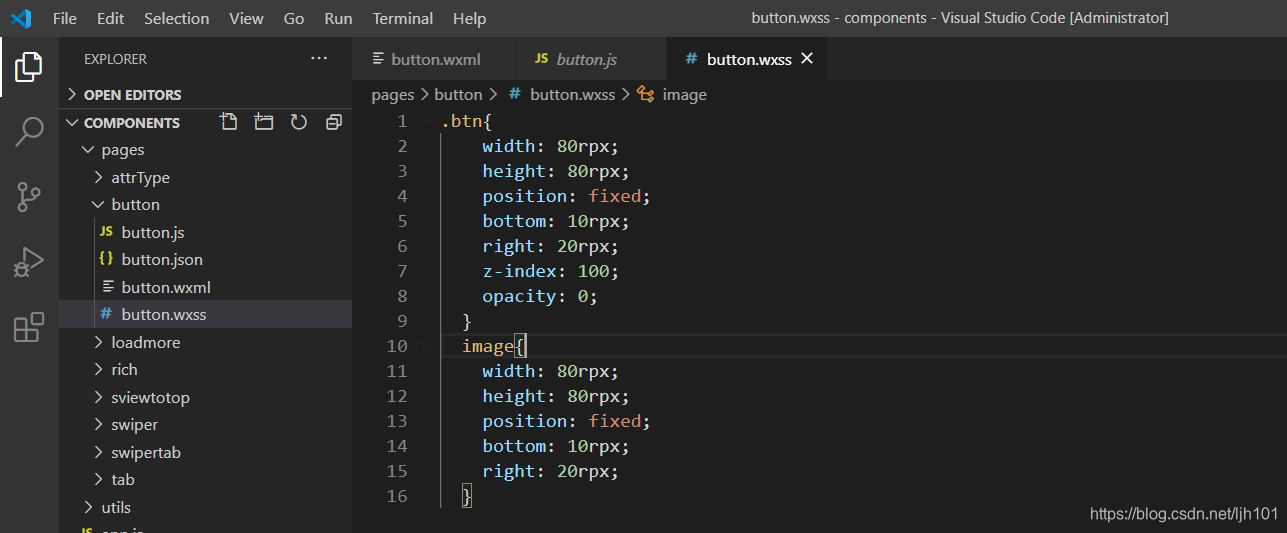The image size is (1287, 533).
Task: Click the button breadcrumb segment
Action: coord(458,94)
